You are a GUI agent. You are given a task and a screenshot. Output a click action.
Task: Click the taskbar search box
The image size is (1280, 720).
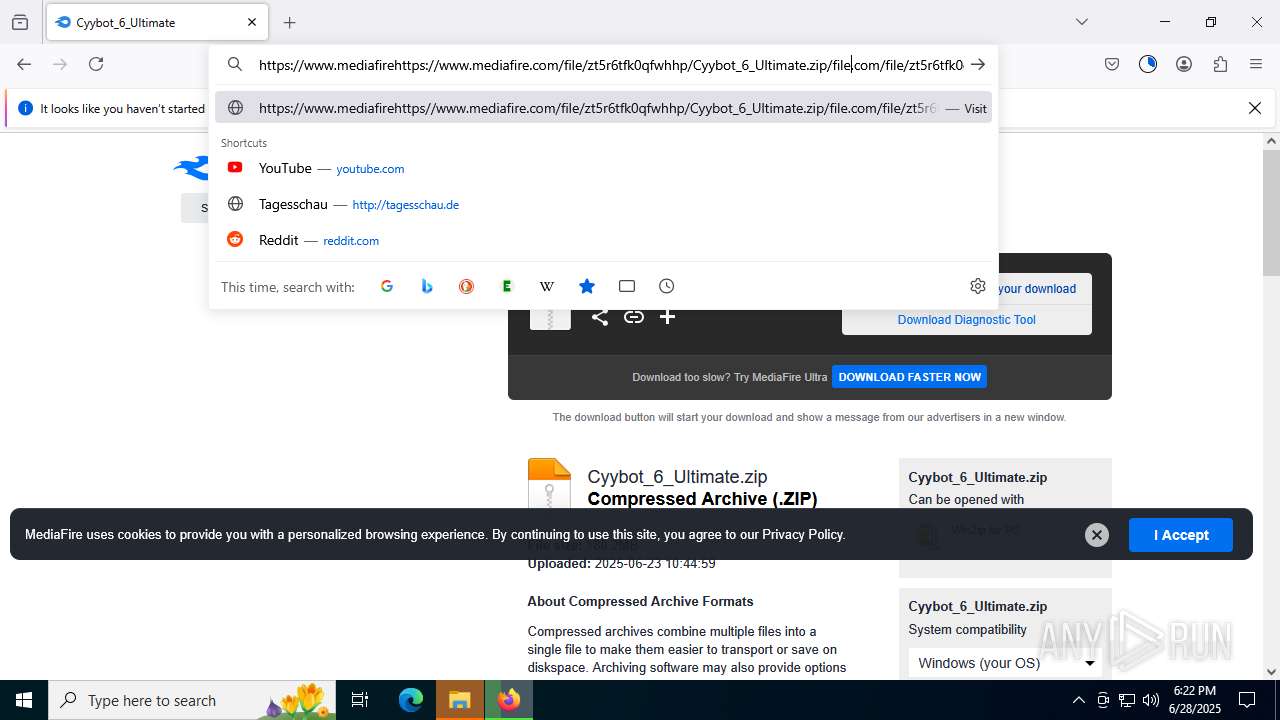192,700
